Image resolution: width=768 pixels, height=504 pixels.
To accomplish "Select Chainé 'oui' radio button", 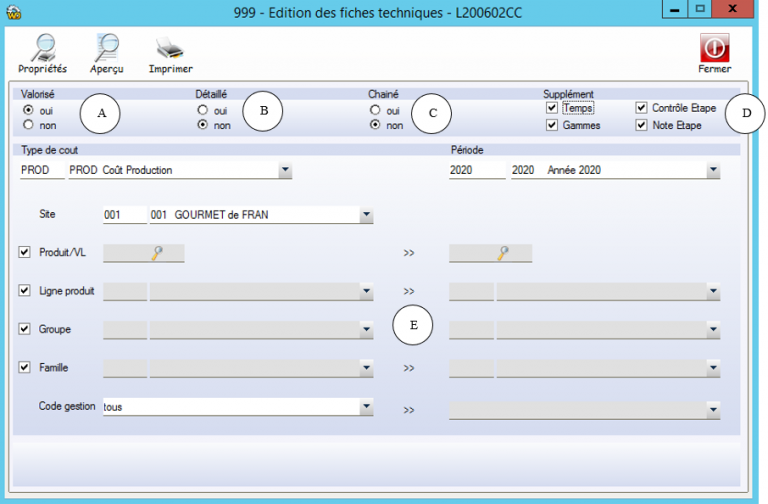I will tap(375, 110).
